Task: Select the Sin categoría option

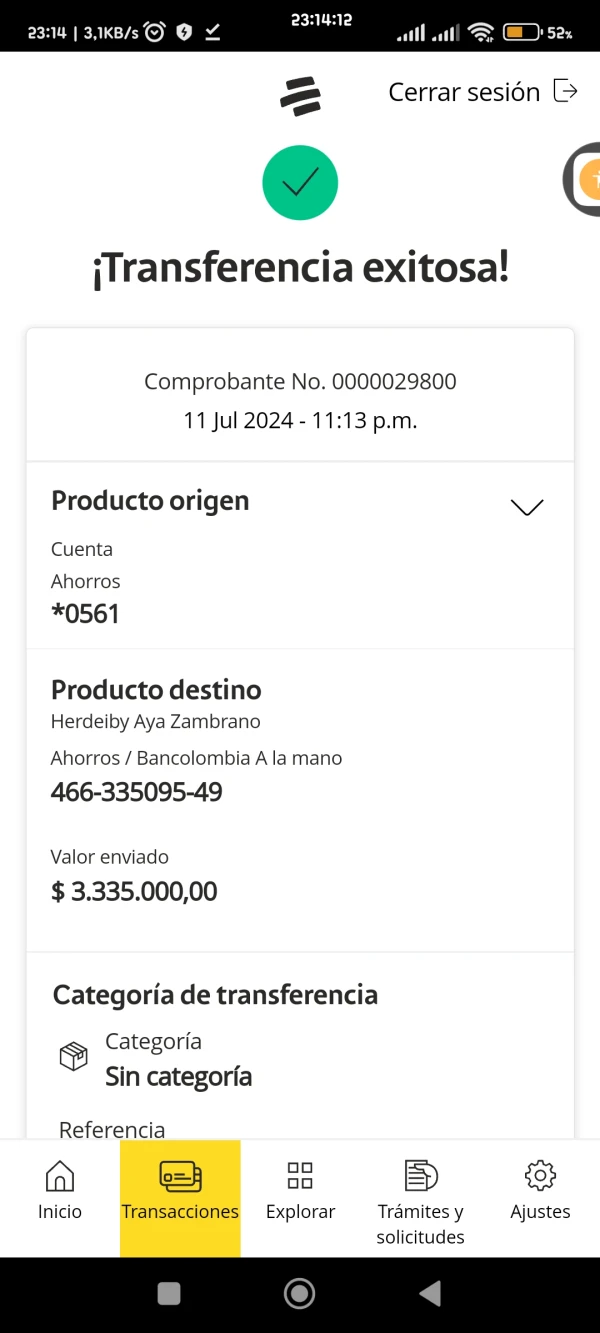Action: point(178,1077)
